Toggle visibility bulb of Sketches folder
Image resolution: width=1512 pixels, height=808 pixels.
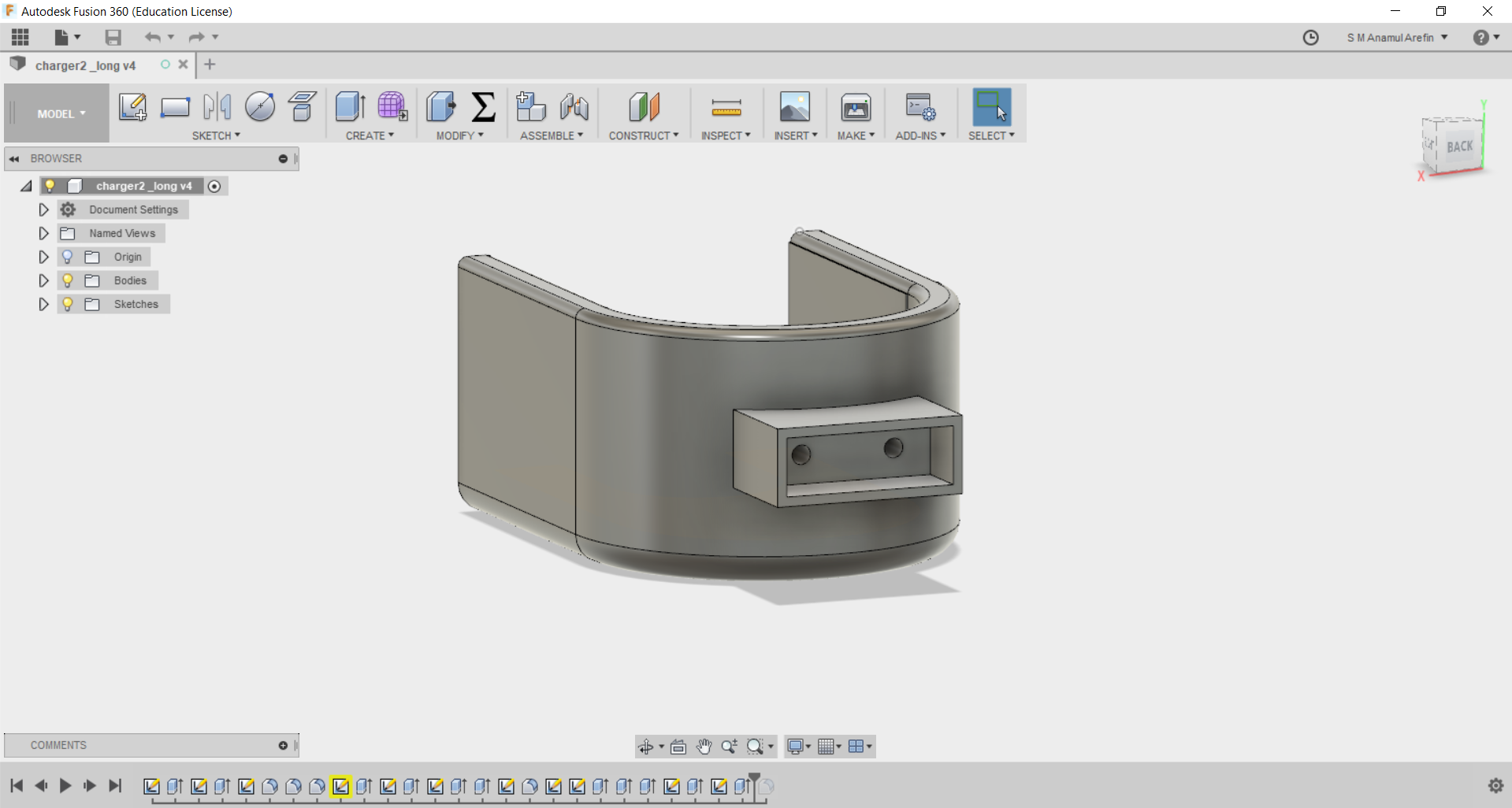[x=68, y=304]
